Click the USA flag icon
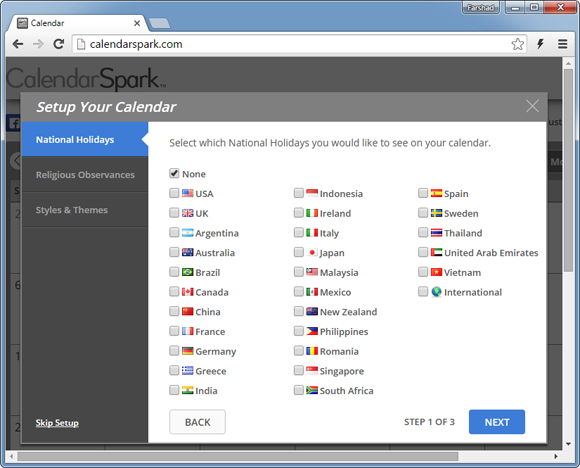The image size is (580, 468). click(188, 193)
